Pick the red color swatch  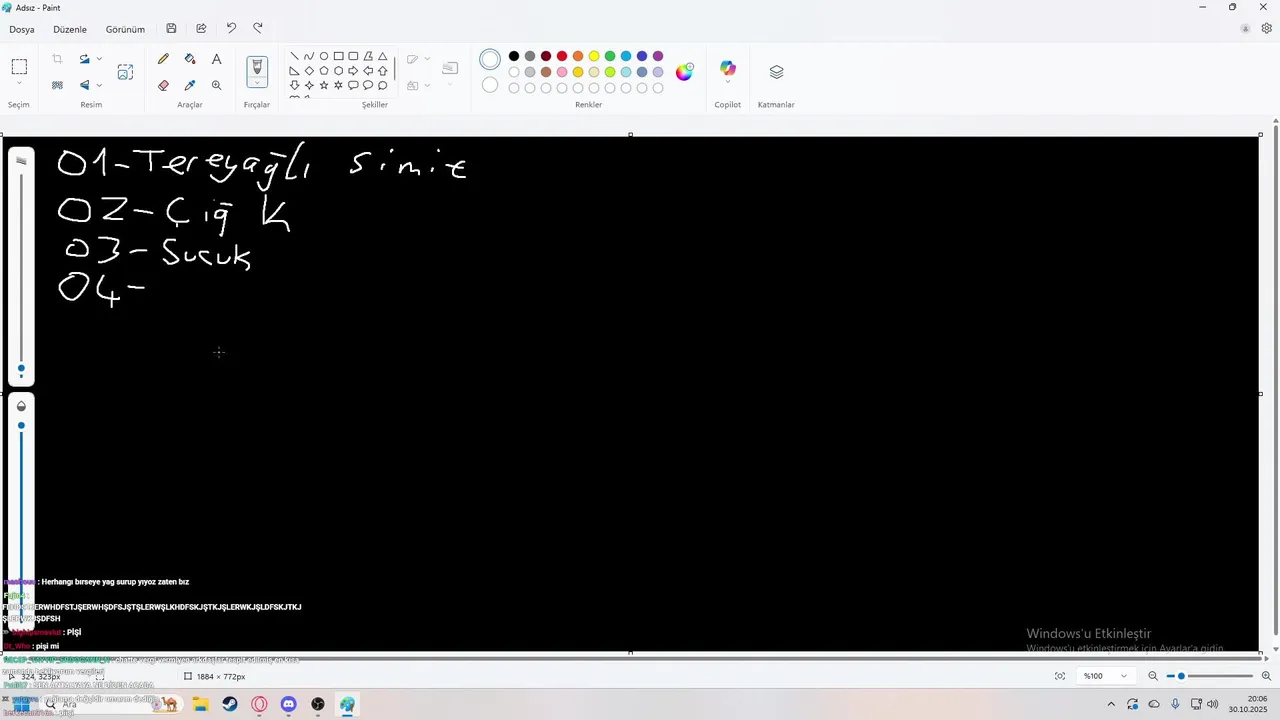pyautogui.click(x=562, y=56)
